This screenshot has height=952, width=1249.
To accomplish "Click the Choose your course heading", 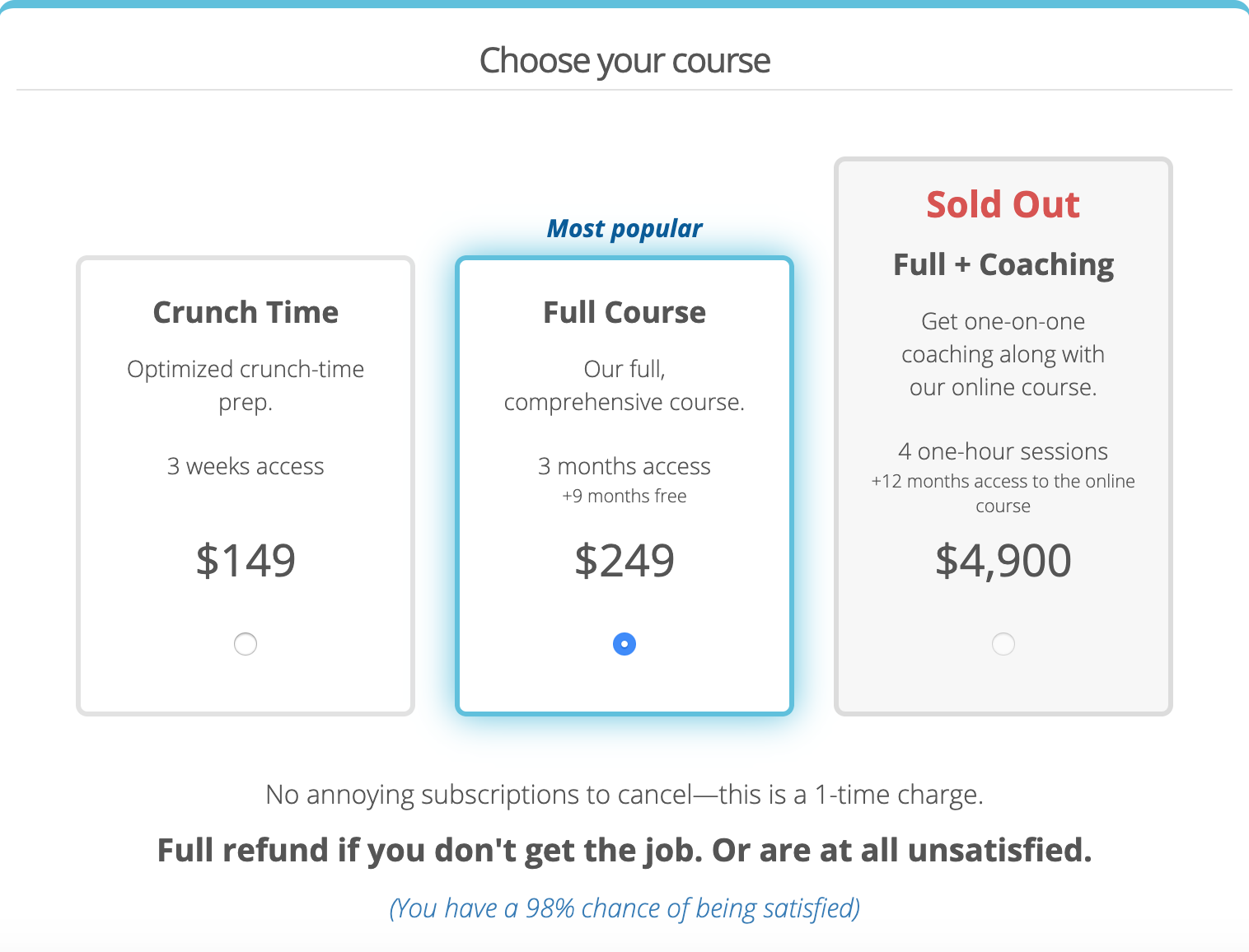I will tap(624, 61).
